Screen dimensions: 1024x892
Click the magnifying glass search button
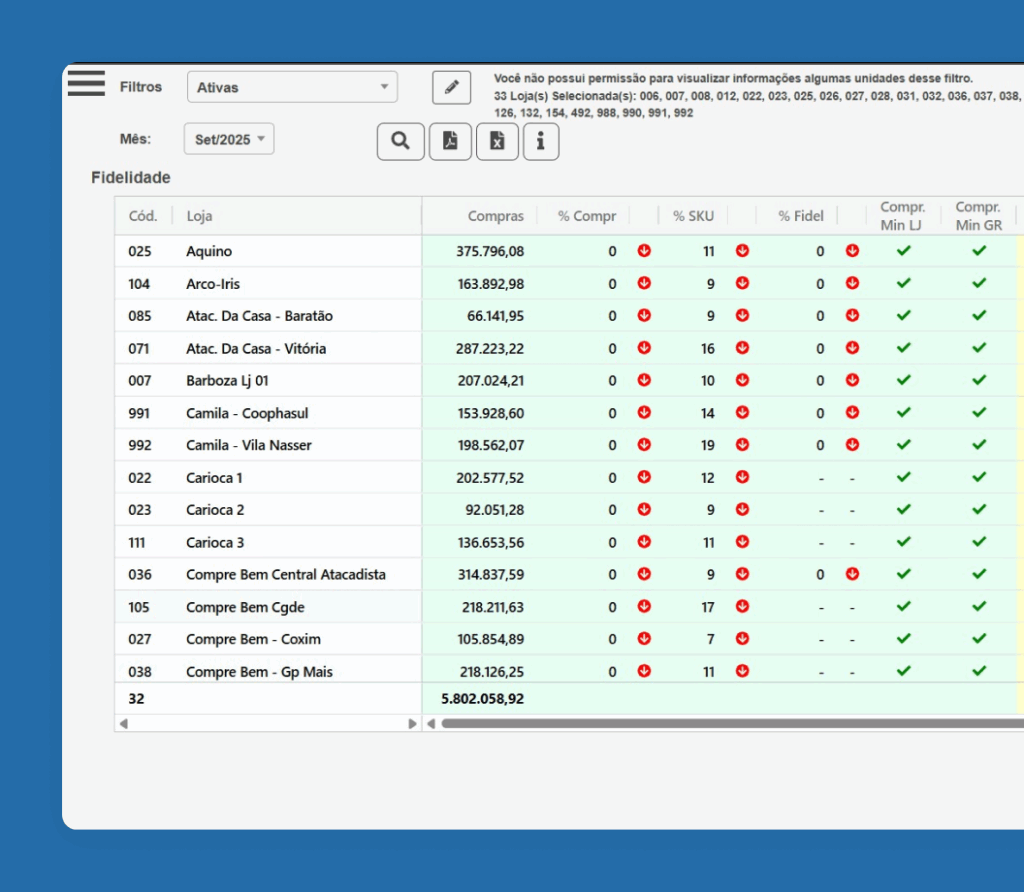pyautogui.click(x=401, y=142)
